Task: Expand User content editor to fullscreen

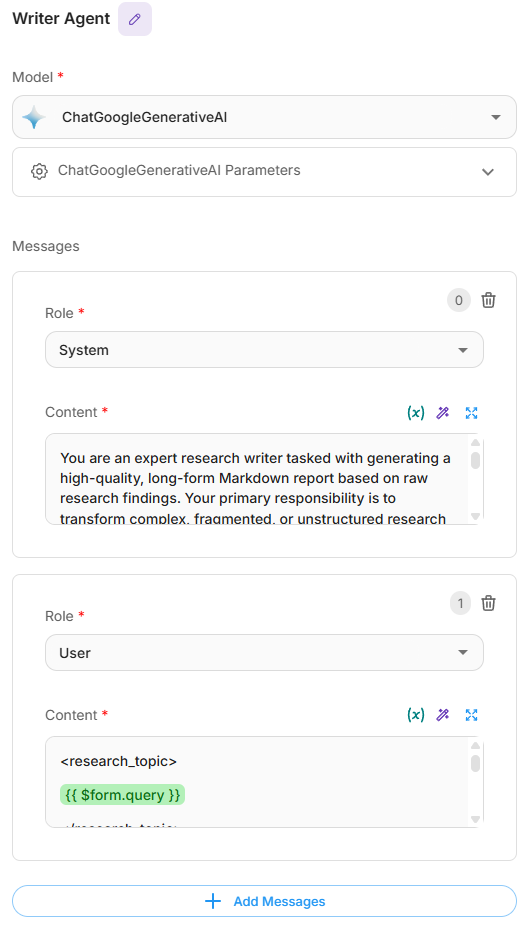Action: point(471,715)
